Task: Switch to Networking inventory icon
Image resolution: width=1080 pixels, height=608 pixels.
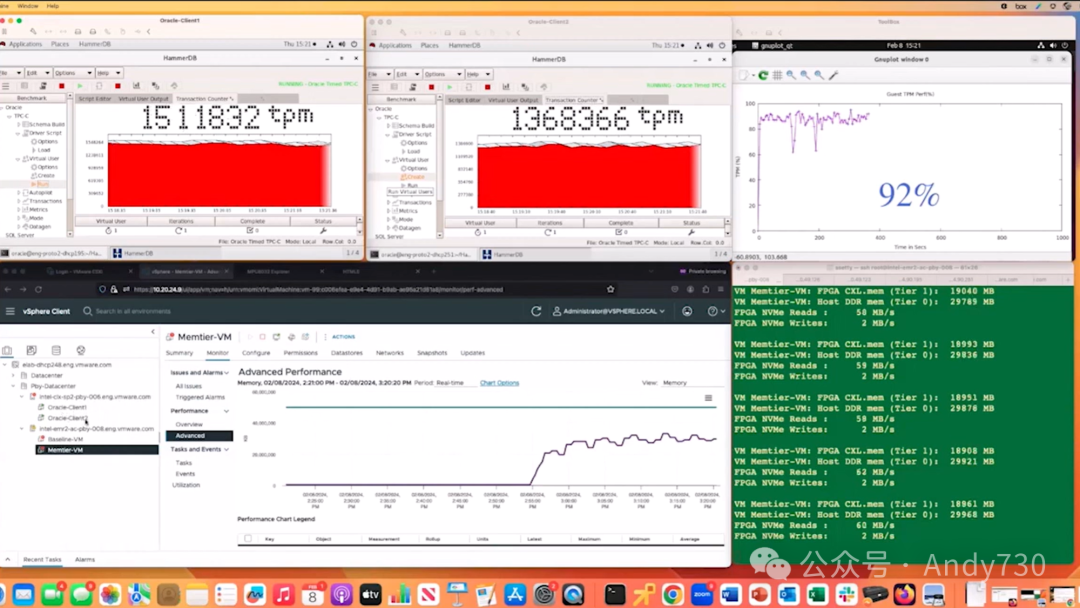Action: (81, 350)
